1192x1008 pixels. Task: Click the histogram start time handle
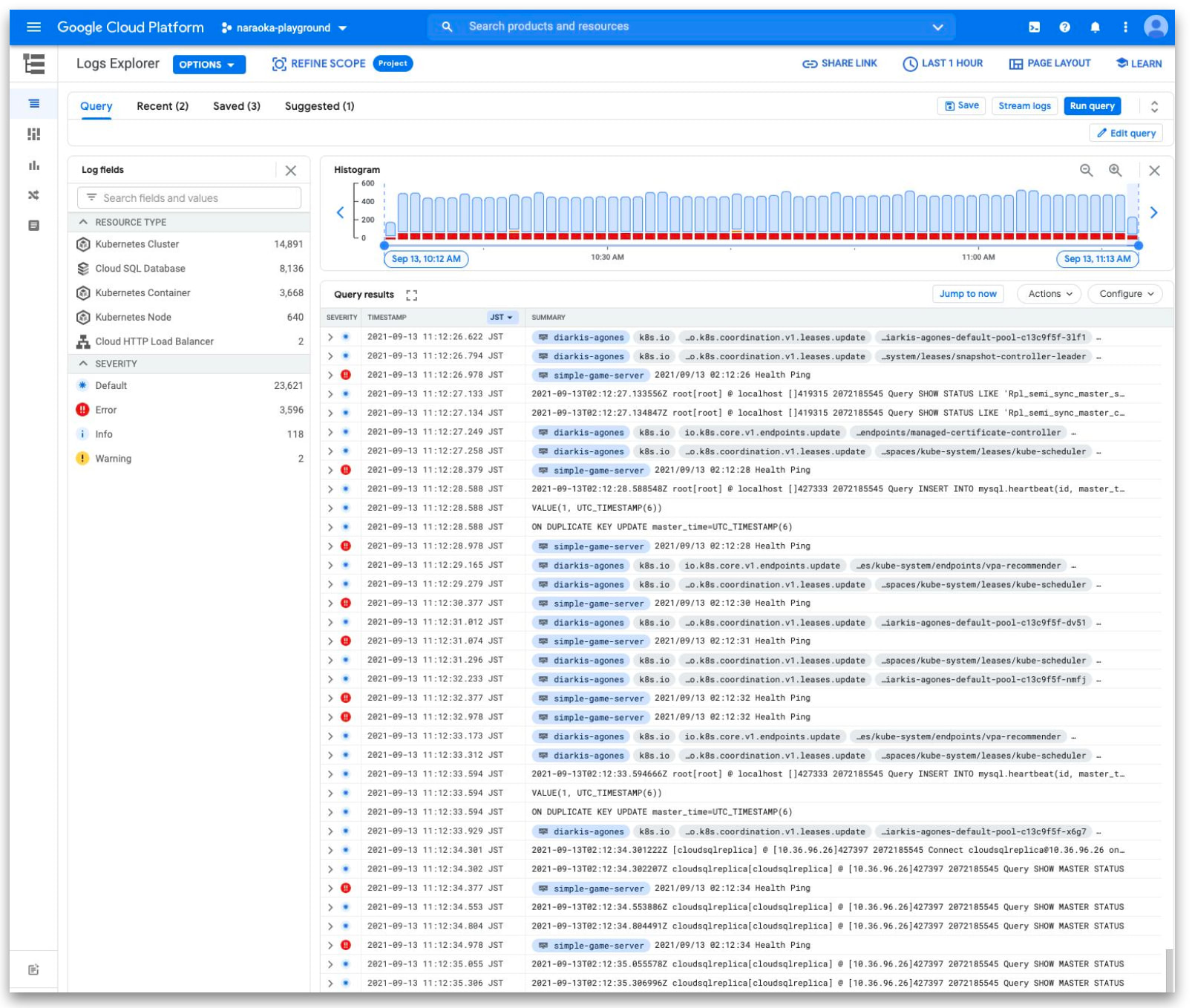coord(384,245)
